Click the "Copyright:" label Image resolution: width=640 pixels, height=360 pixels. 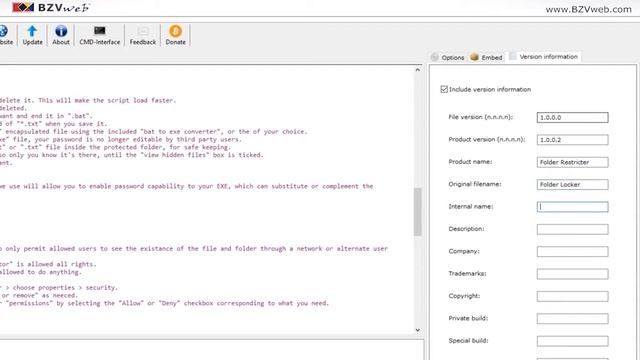point(464,296)
